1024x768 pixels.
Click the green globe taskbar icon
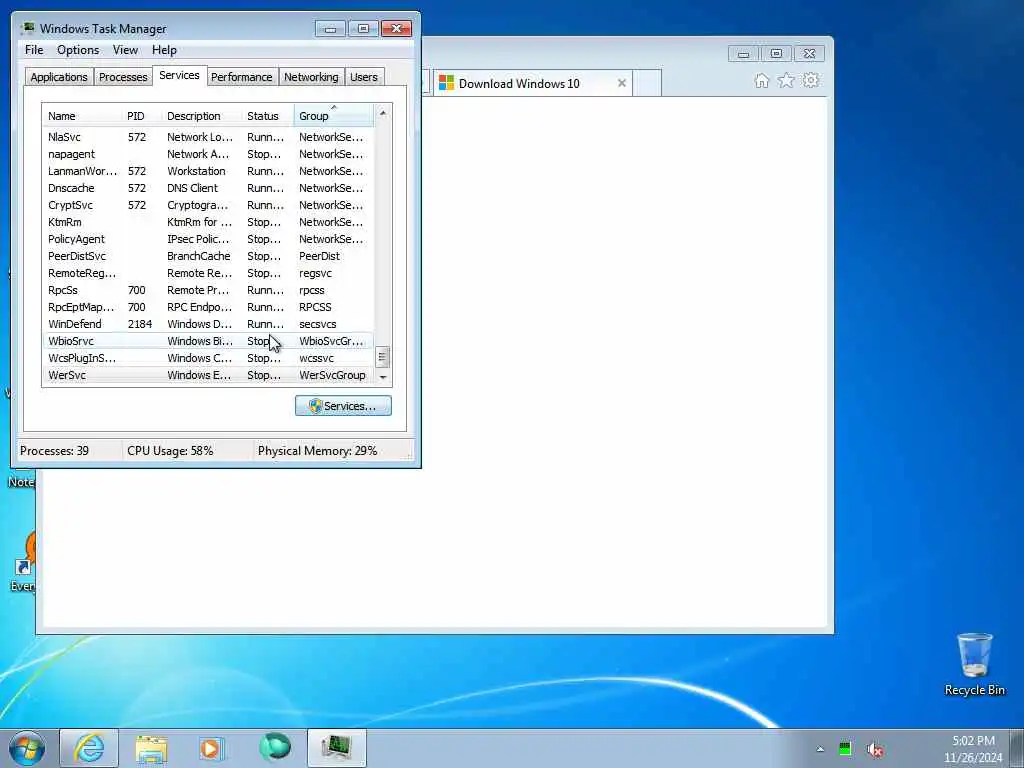coord(274,748)
